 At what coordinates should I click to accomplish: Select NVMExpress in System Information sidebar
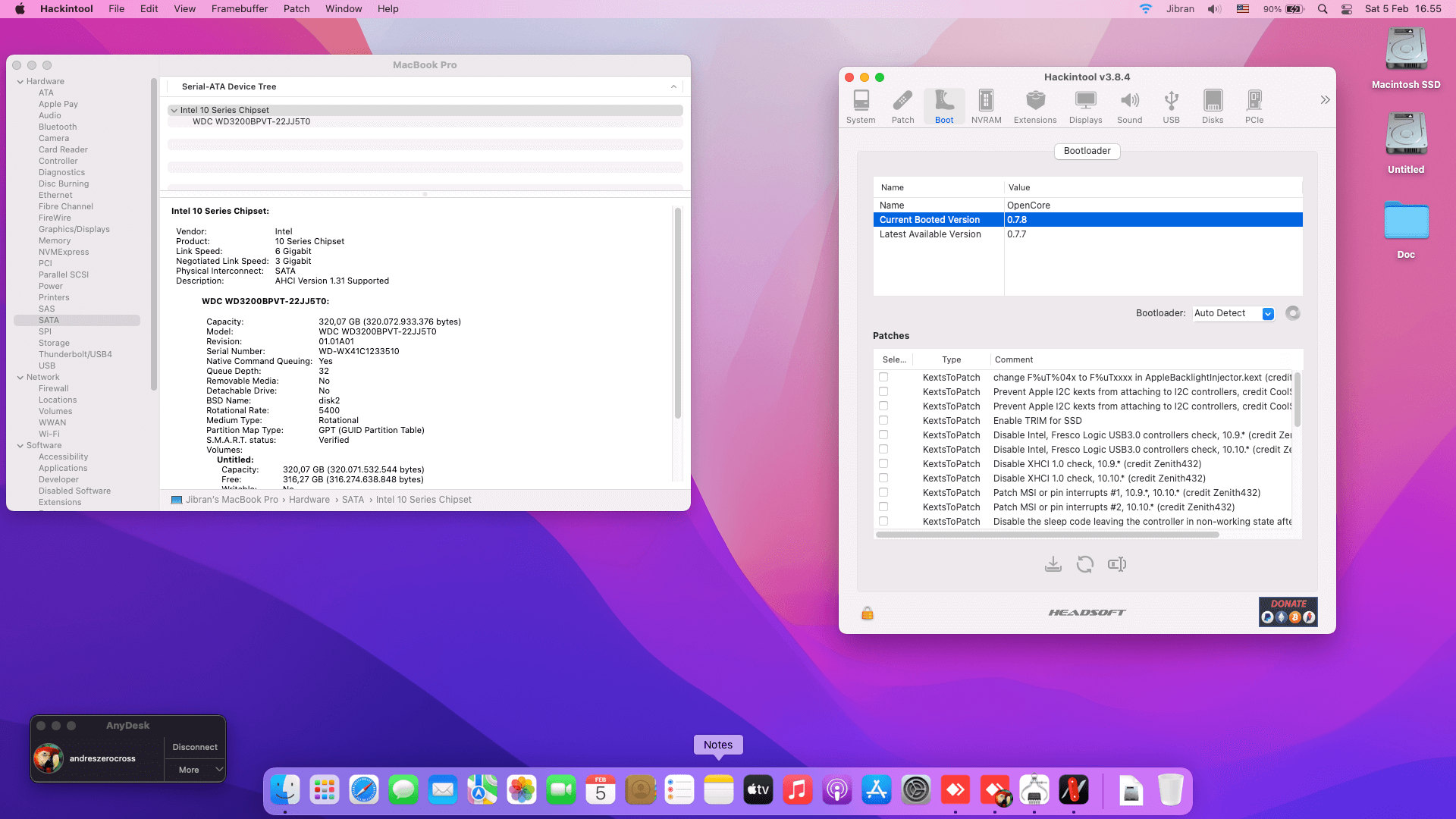point(64,252)
